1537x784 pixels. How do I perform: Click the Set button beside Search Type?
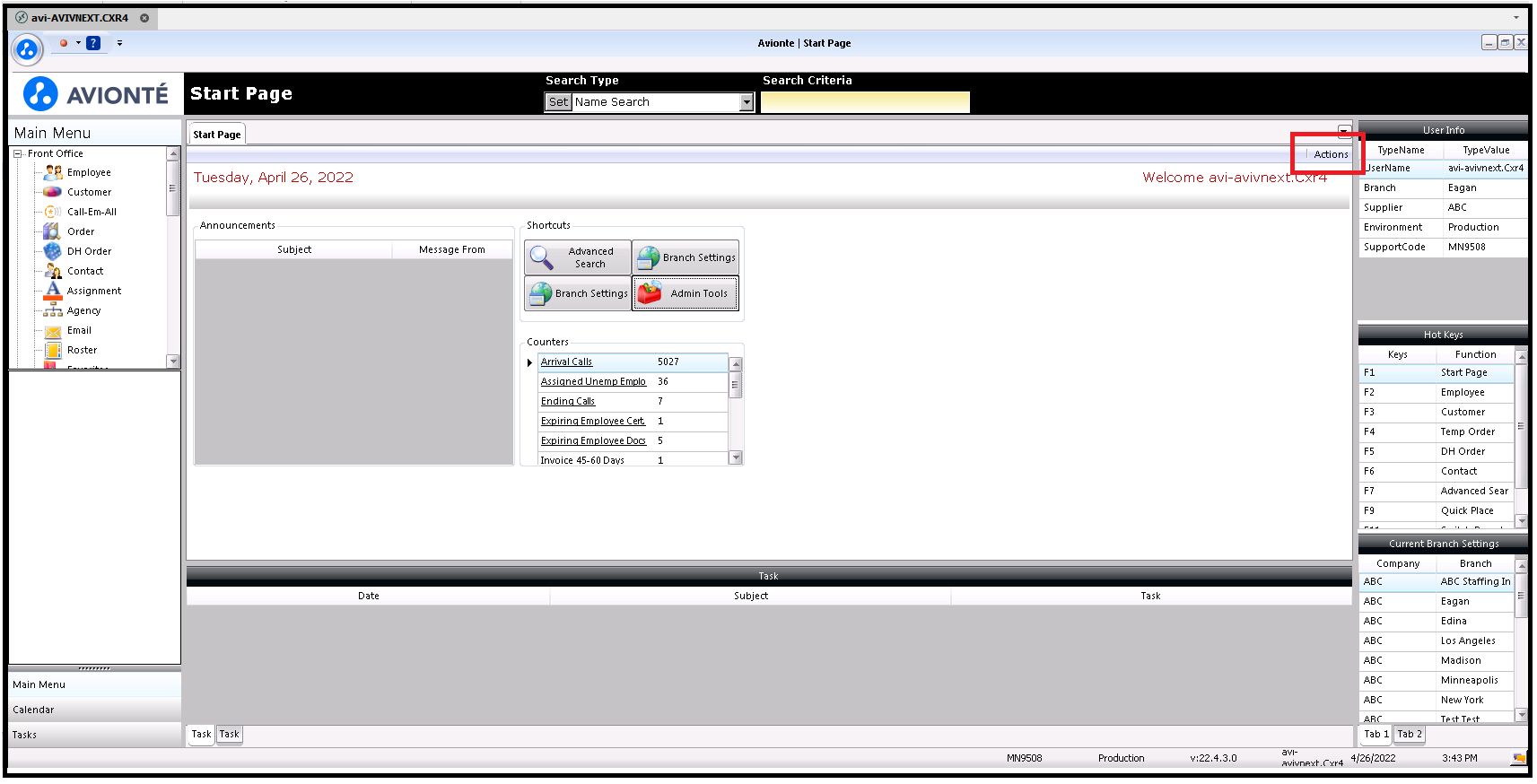(x=558, y=102)
